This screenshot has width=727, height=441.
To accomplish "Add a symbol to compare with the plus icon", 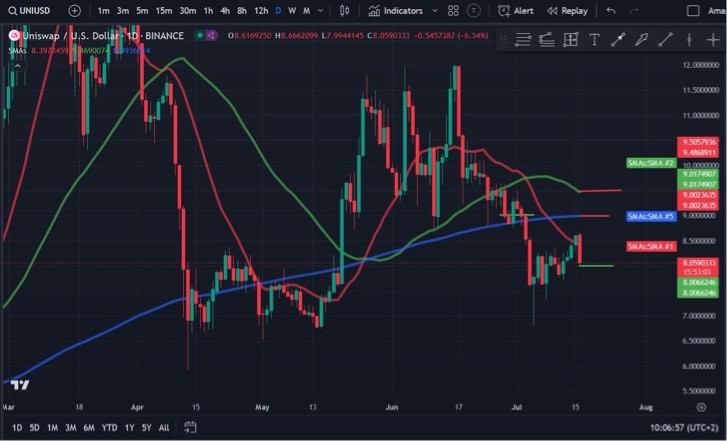I will coord(74,11).
